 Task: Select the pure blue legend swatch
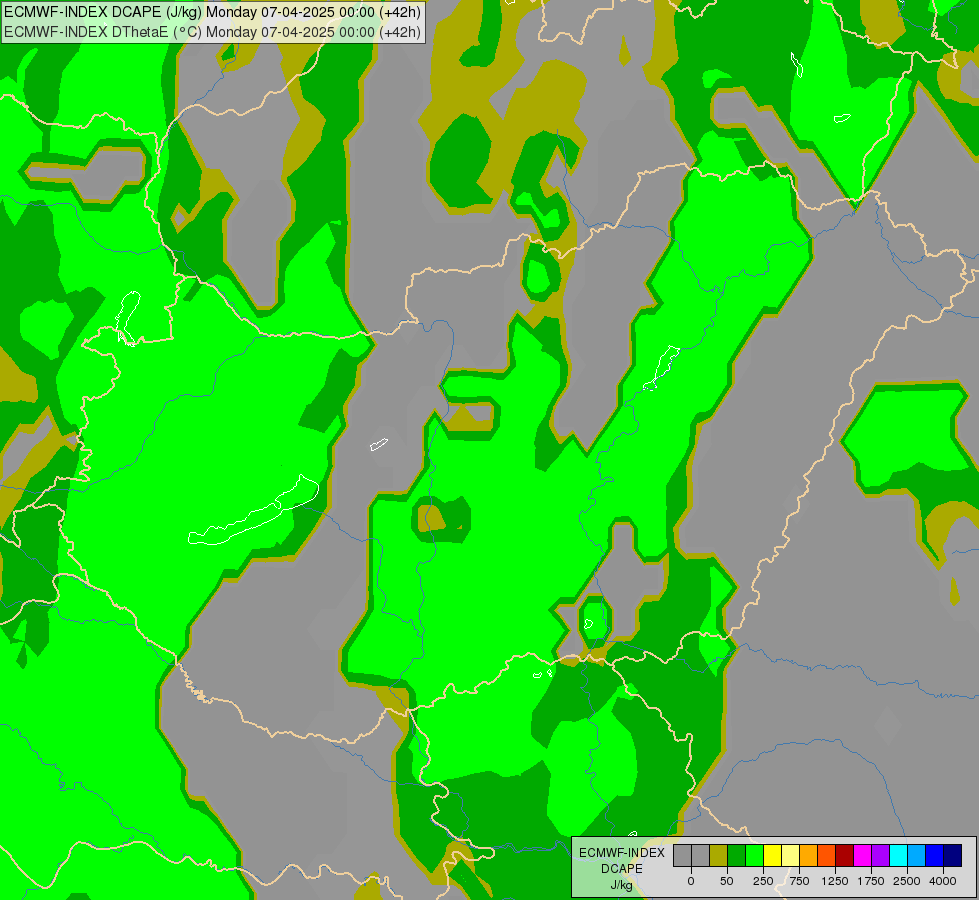click(x=935, y=856)
